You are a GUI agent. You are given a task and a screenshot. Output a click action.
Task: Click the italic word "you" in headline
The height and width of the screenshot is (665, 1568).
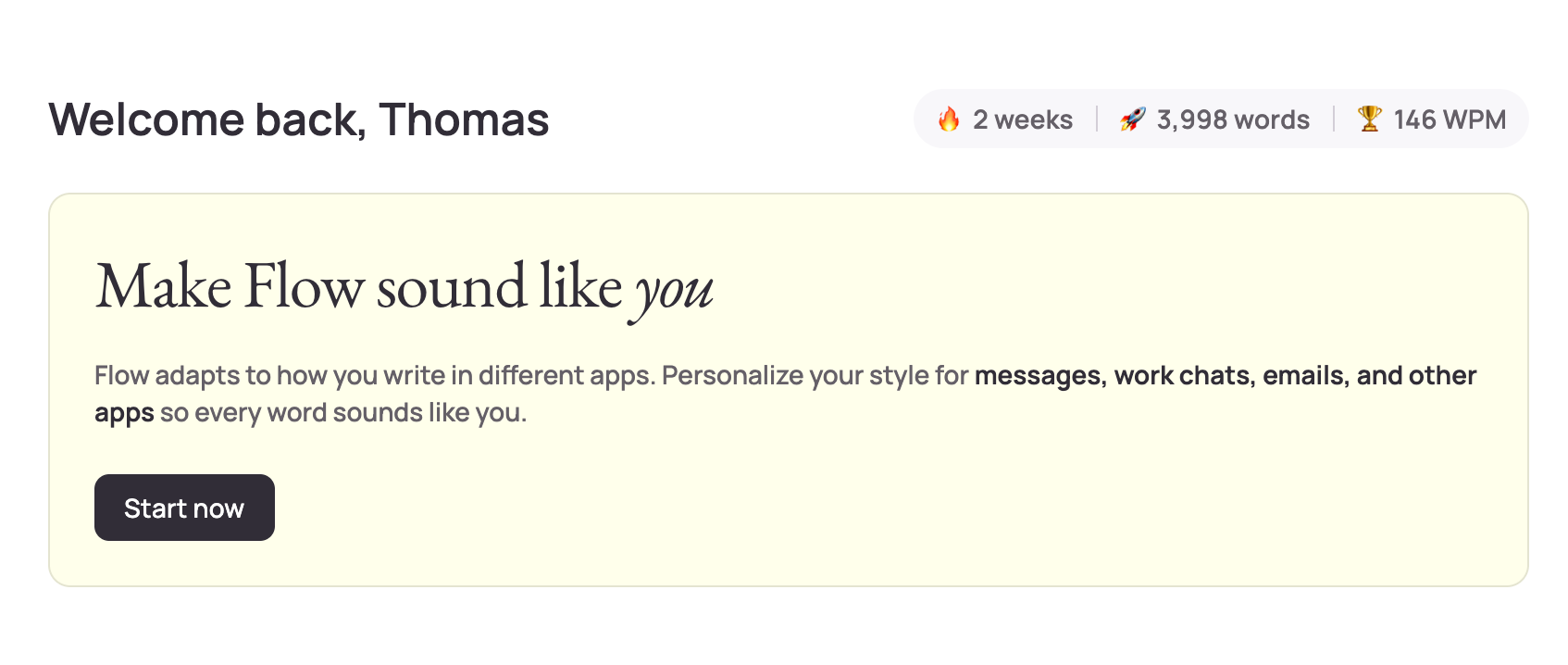(674, 290)
